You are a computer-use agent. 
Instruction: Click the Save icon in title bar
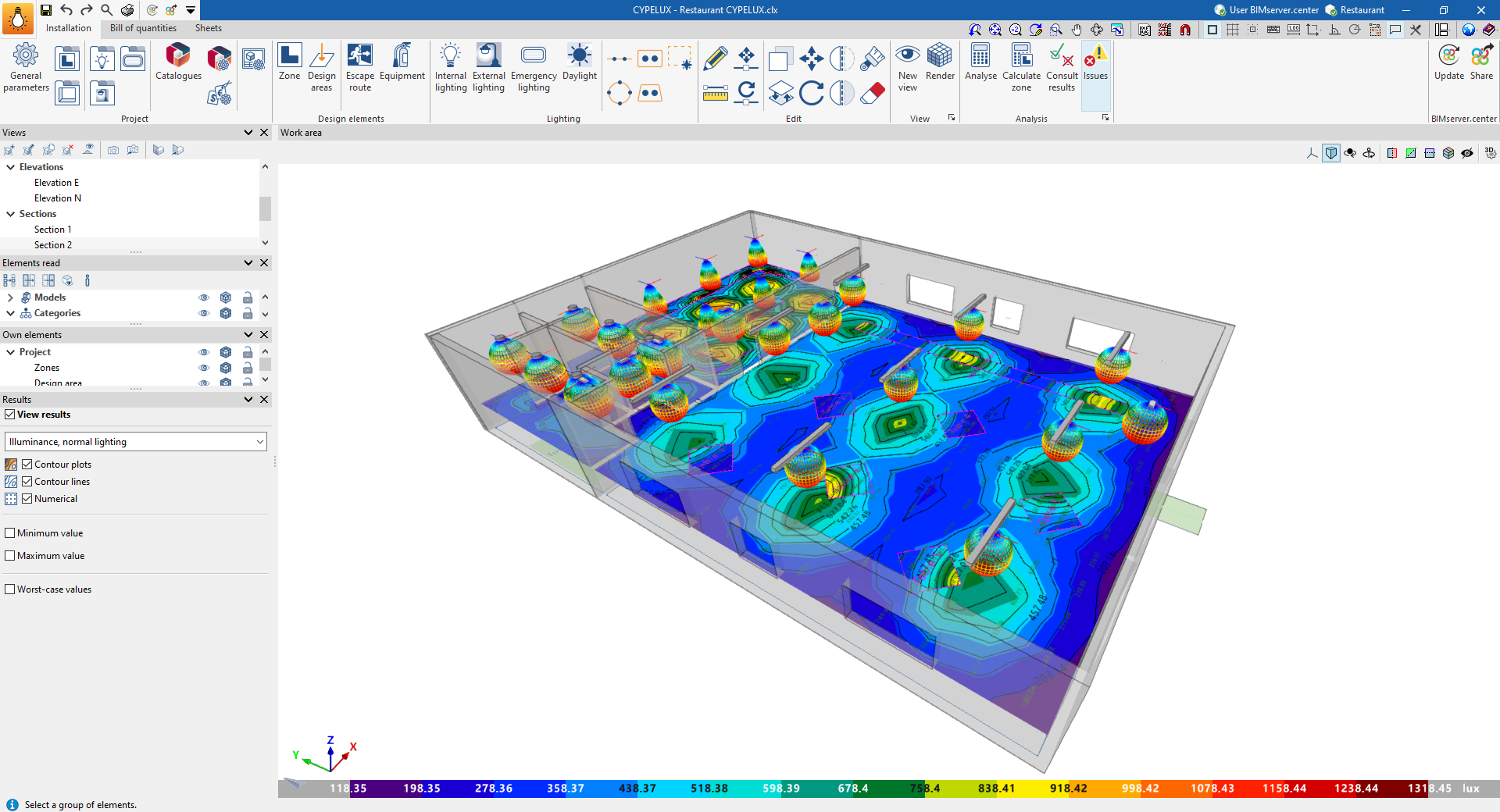point(46,10)
